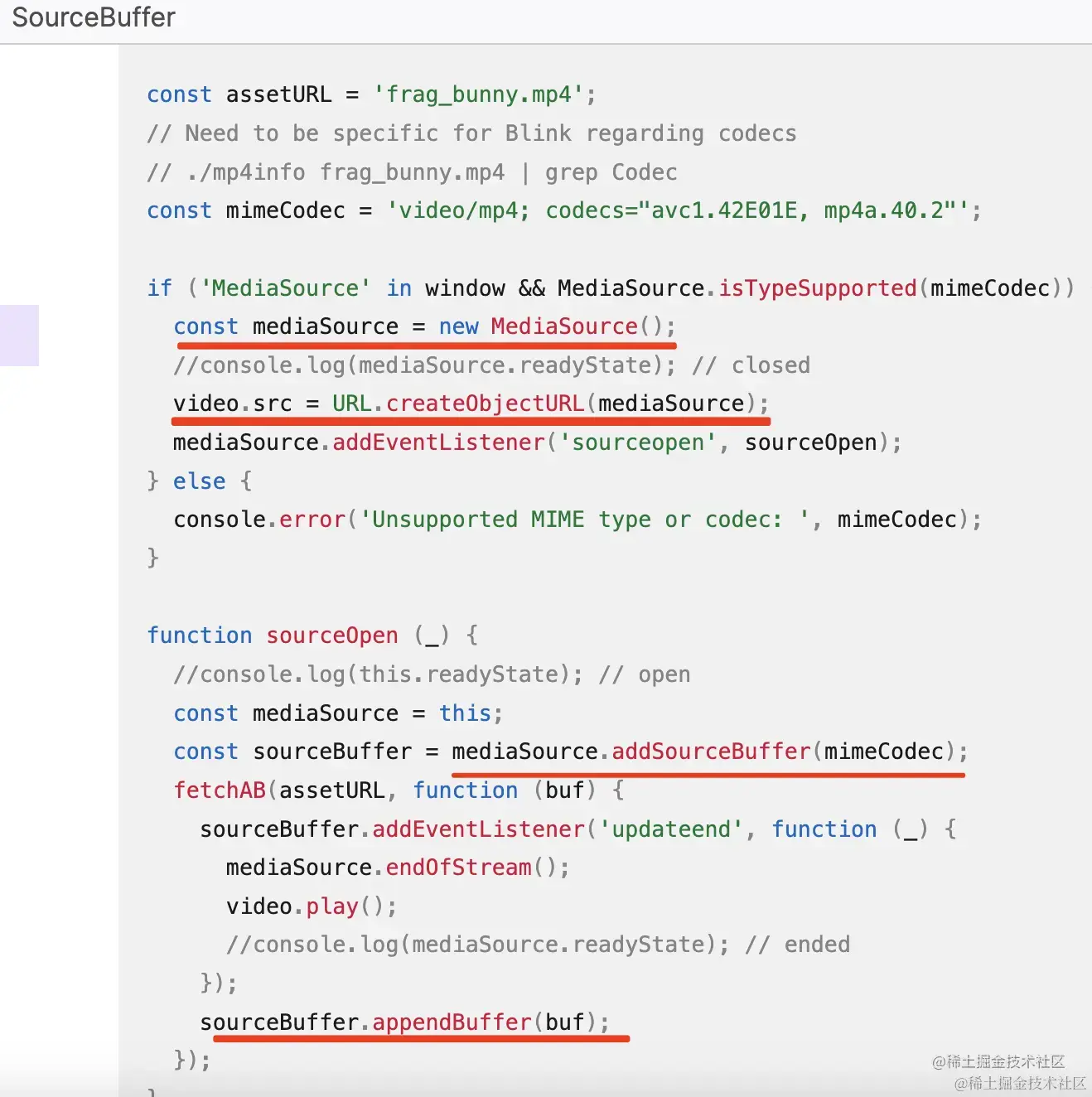This screenshot has height=1097, width=1092.
Task: Click the console.error 'Unsupported MIME type' line
Action: tap(577, 520)
